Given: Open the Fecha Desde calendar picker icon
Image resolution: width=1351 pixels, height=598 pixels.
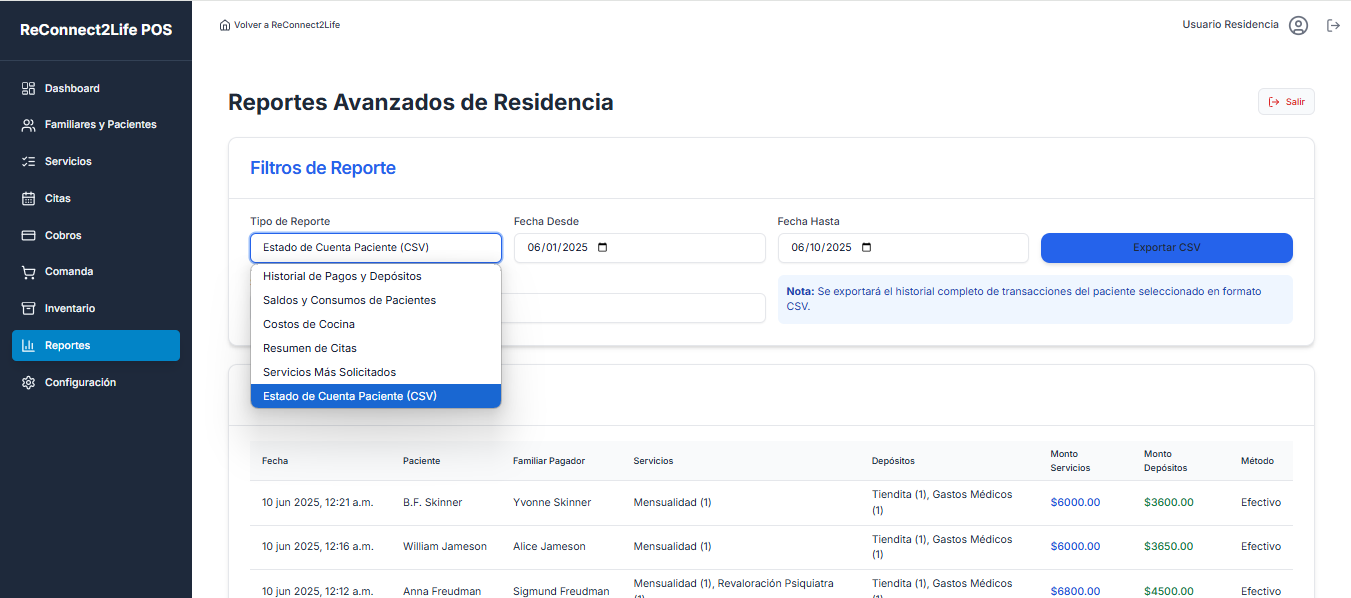Looking at the screenshot, I should click(602, 247).
